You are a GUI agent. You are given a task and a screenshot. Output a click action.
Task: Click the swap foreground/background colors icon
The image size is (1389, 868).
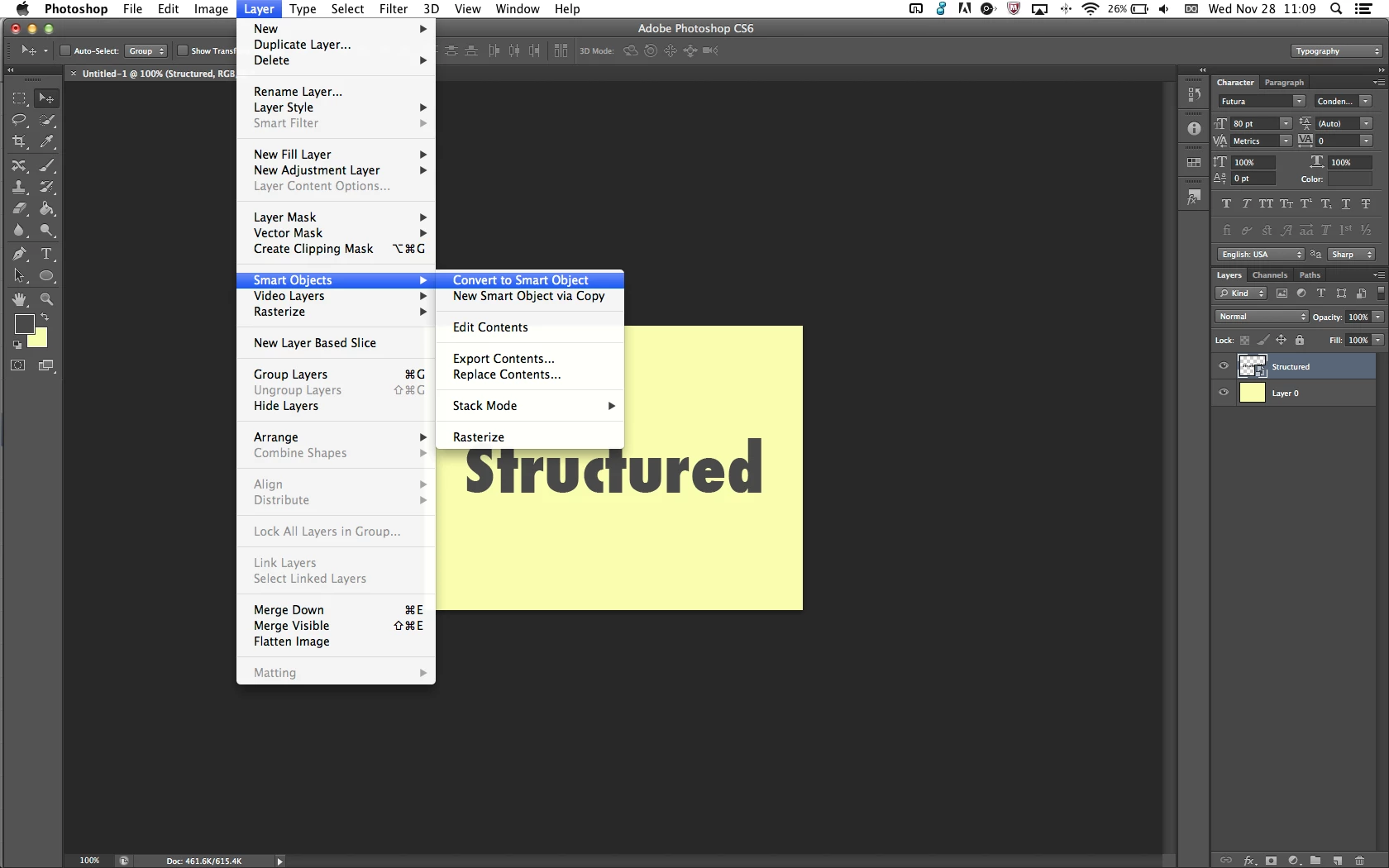tap(45, 317)
